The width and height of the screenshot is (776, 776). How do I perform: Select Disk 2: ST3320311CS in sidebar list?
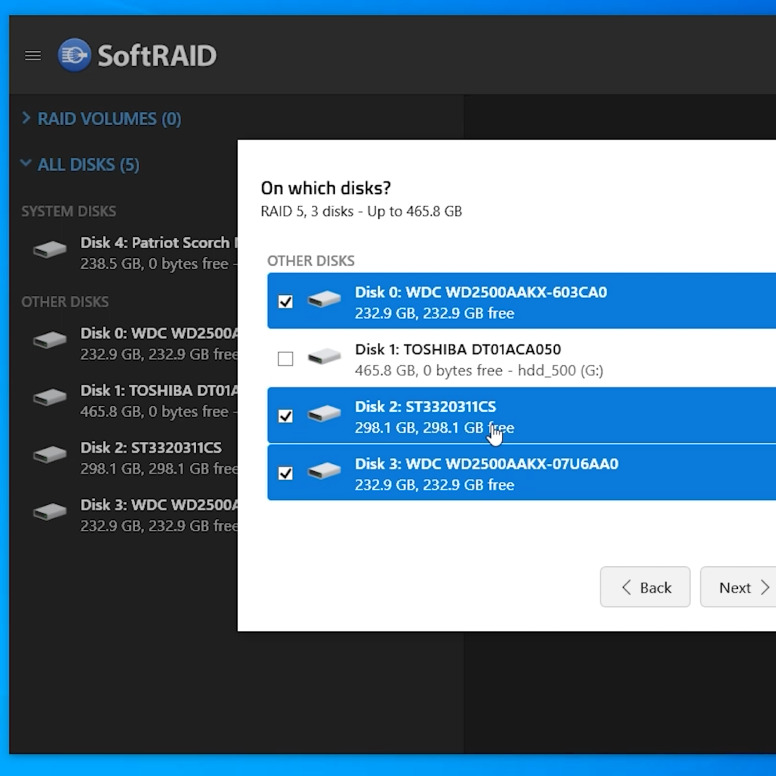tap(133, 458)
